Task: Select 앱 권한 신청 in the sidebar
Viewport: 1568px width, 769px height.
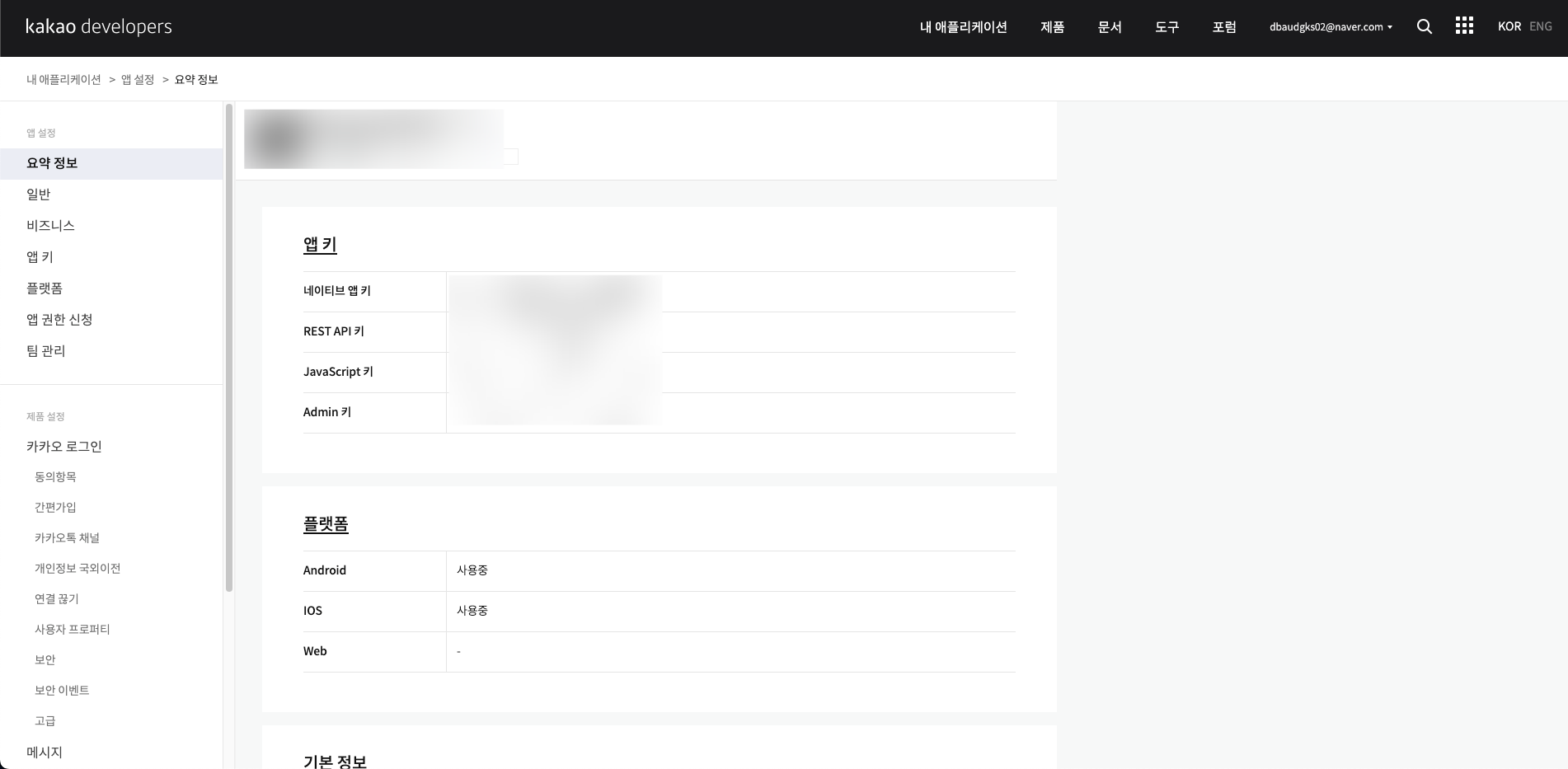Action: 111,320
